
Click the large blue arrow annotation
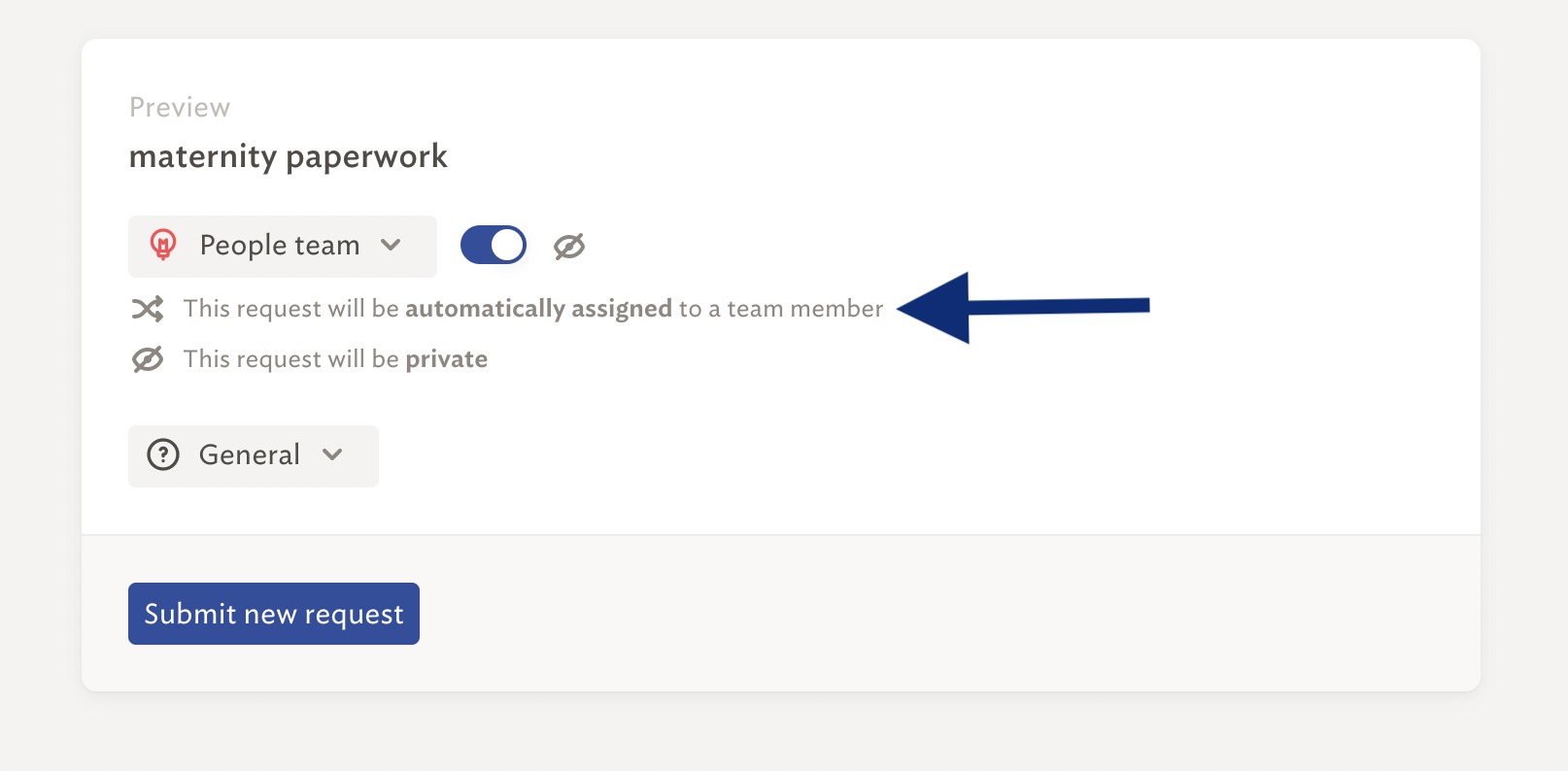[1023, 307]
